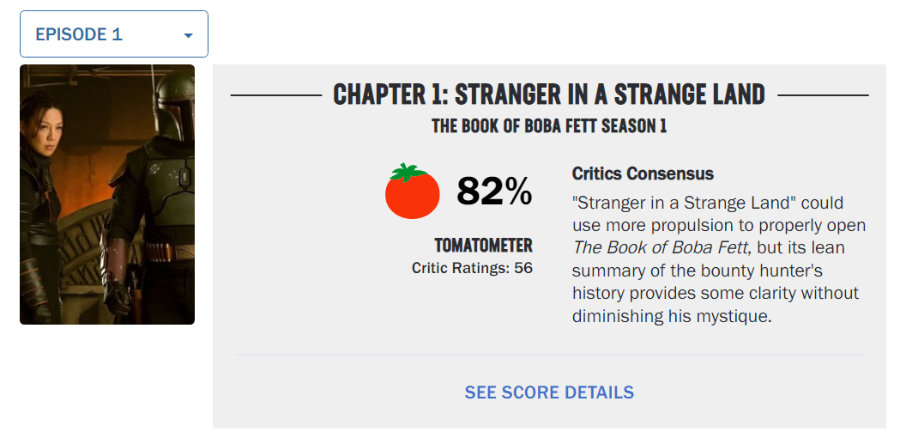Click the red tomato Fresh icon
Image resolution: width=900 pixels, height=444 pixels.
(x=412, y=191)
